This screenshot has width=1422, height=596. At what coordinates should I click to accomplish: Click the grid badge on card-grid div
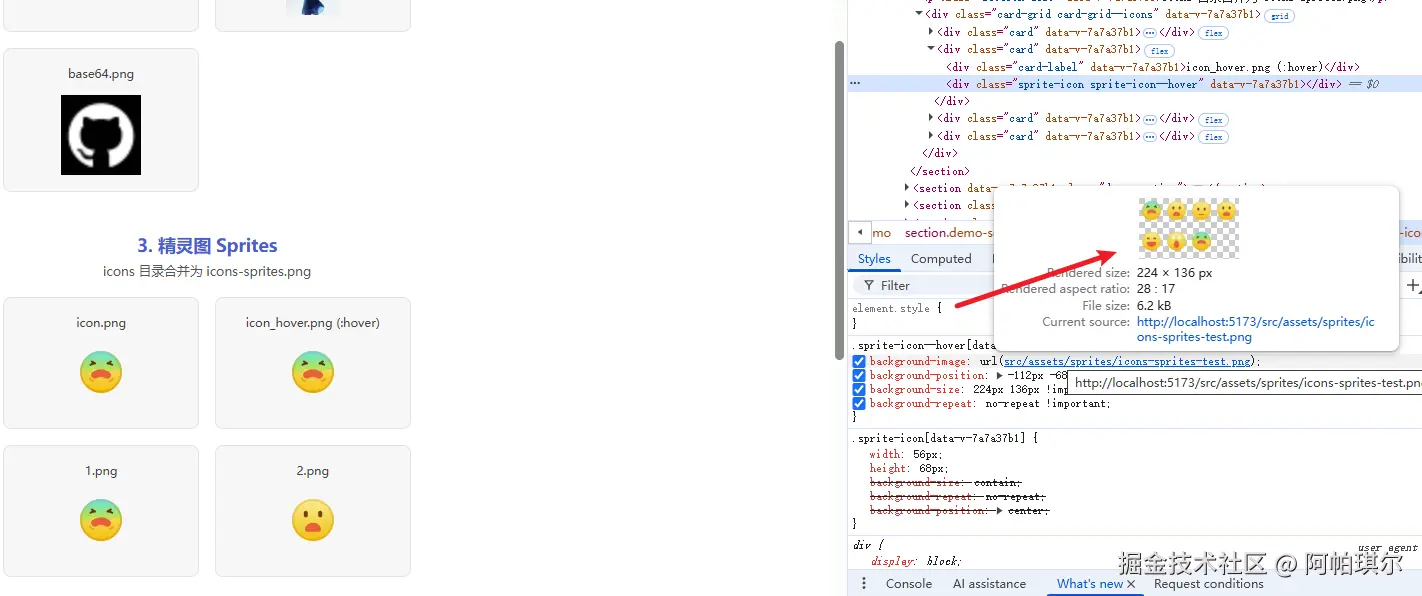1278,16
